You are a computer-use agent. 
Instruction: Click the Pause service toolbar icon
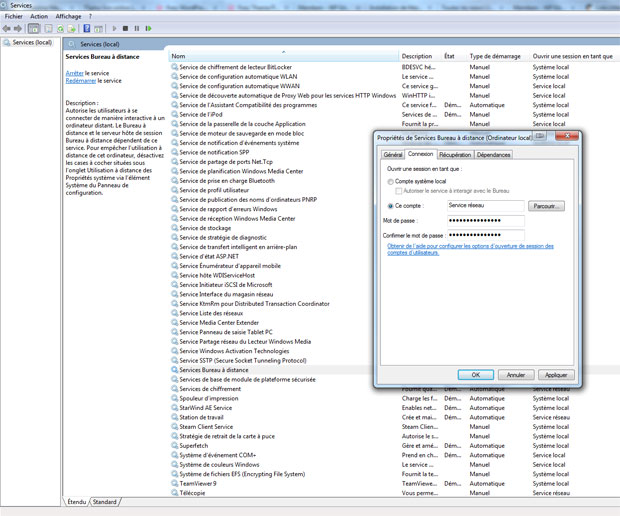(x=137, y=28)
